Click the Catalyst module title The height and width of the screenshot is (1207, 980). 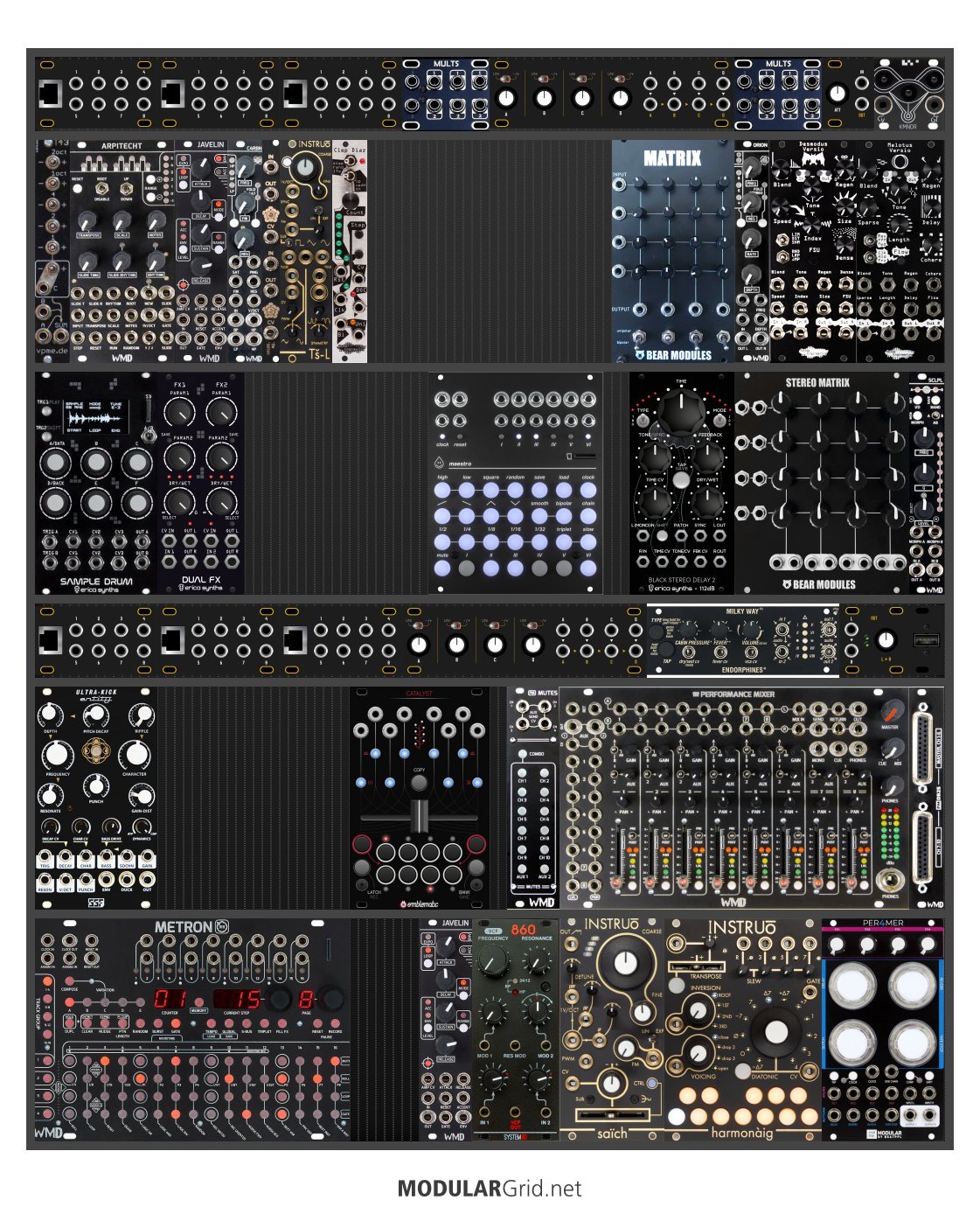click(419, 694)
